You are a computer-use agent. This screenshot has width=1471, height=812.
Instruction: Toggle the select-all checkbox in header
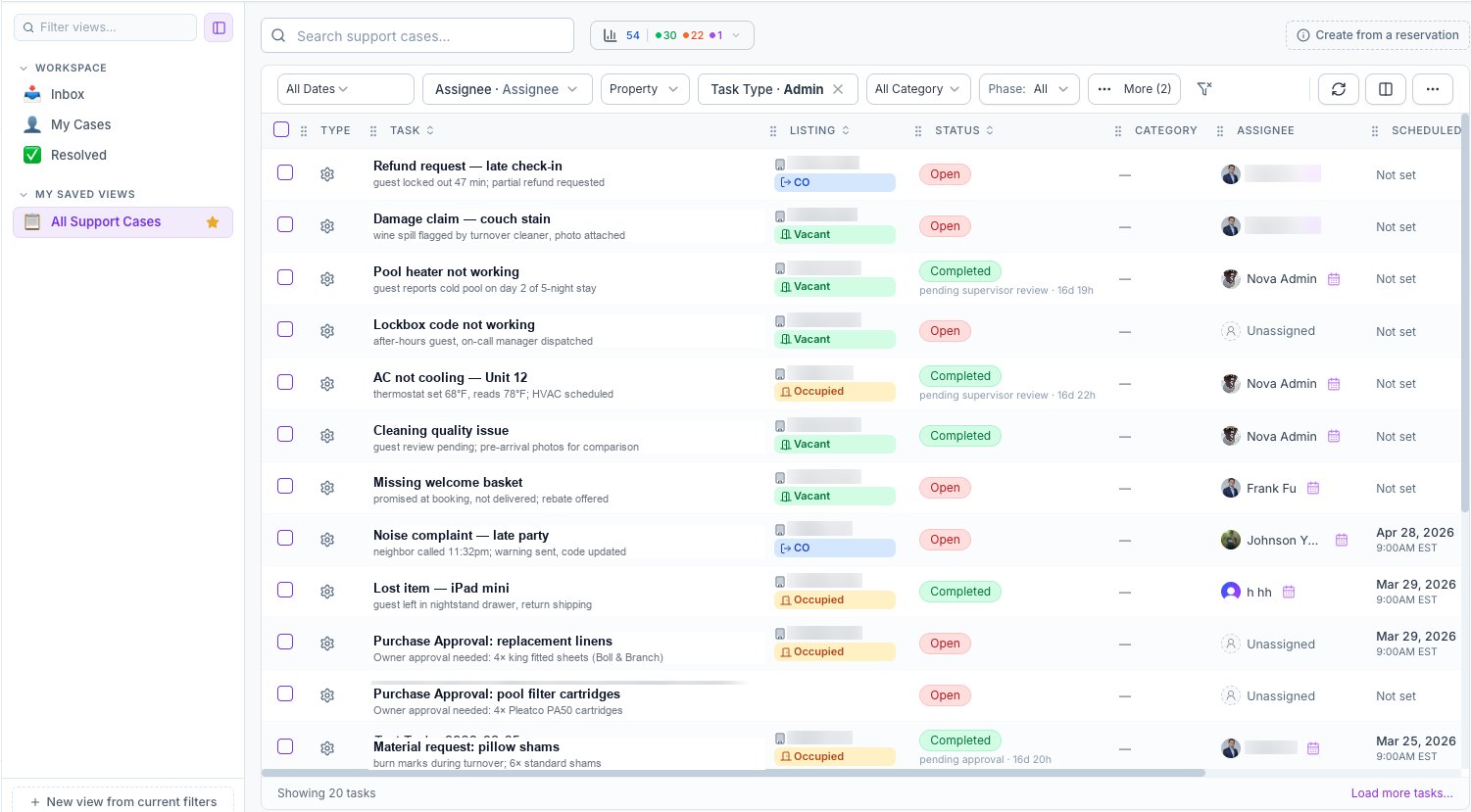tap(281, 129)
